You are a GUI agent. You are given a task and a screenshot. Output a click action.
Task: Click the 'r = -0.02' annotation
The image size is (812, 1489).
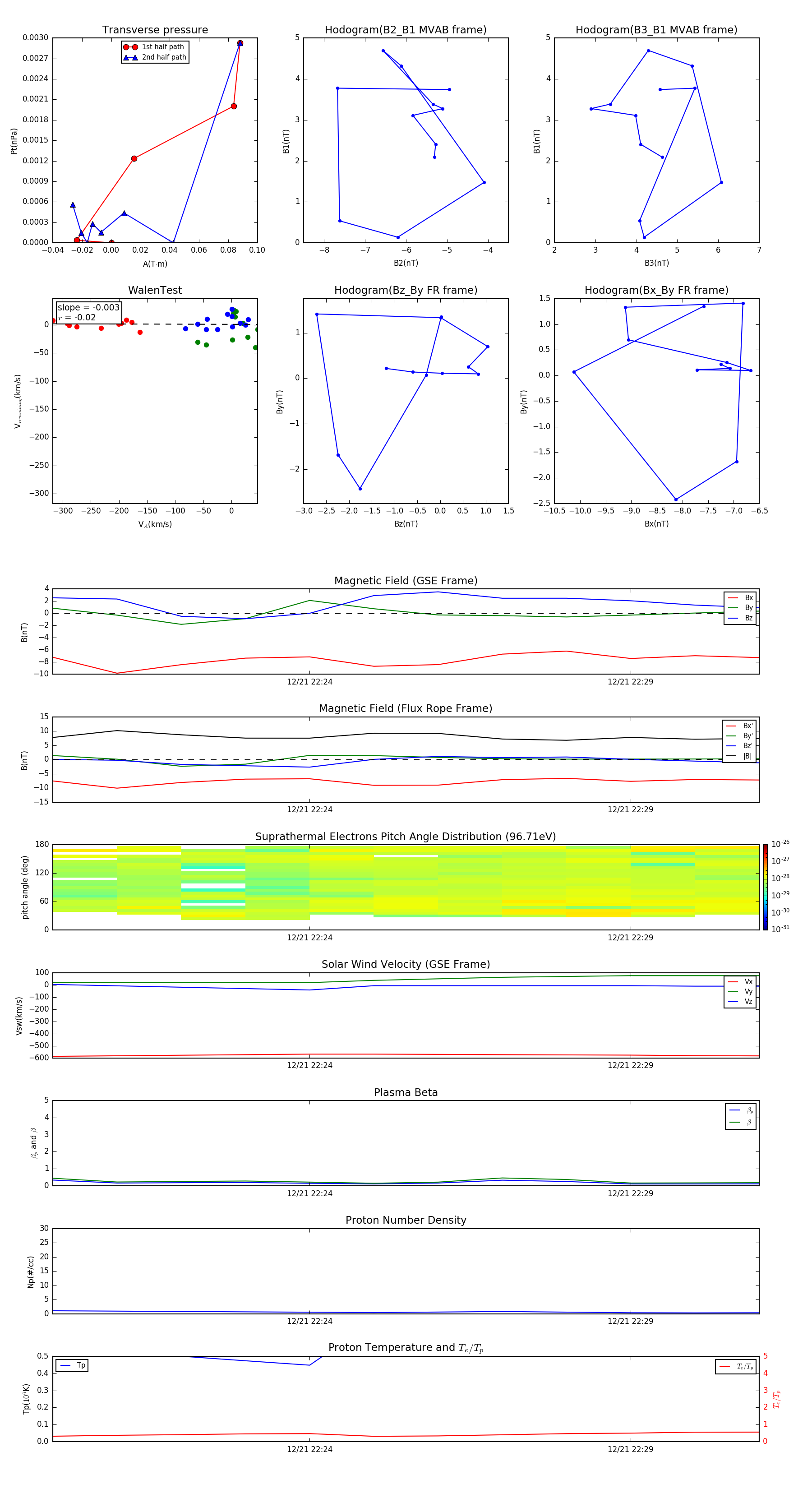77,317
